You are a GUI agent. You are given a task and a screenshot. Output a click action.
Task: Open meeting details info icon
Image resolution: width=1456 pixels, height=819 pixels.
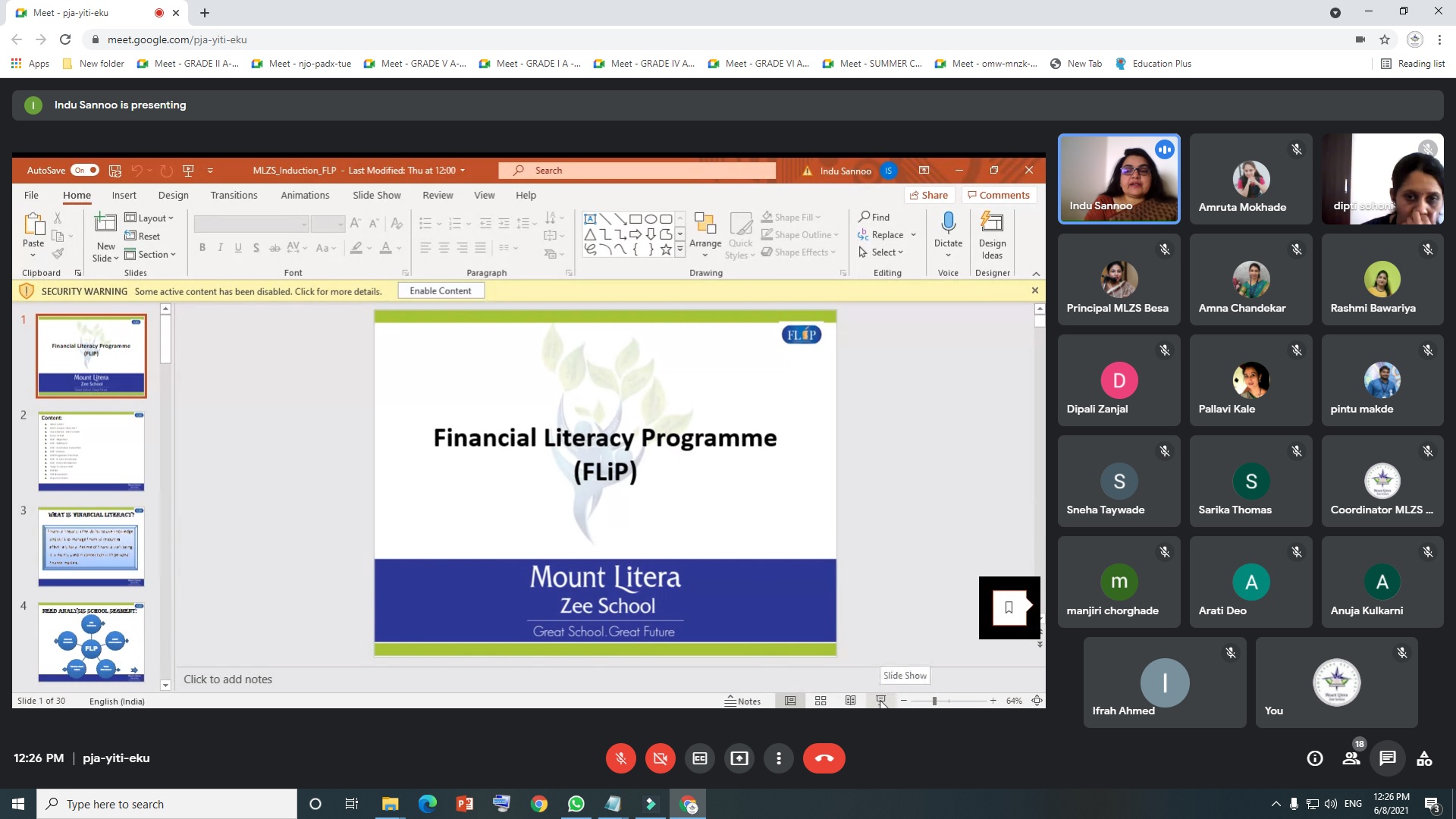pyautogui.click(x=1315, y=758)
